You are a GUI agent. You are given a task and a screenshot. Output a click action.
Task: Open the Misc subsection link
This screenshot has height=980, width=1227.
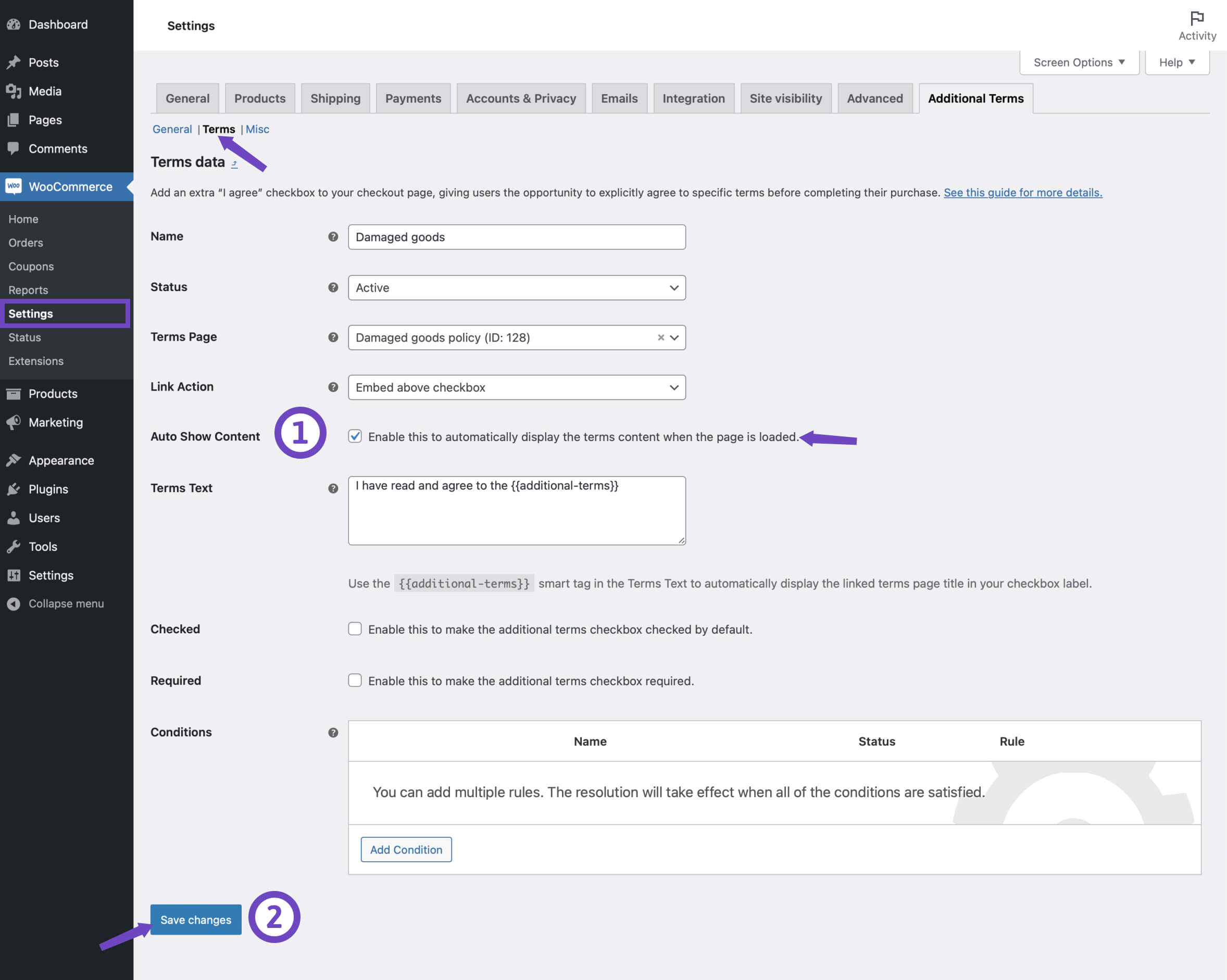[257, 129]
